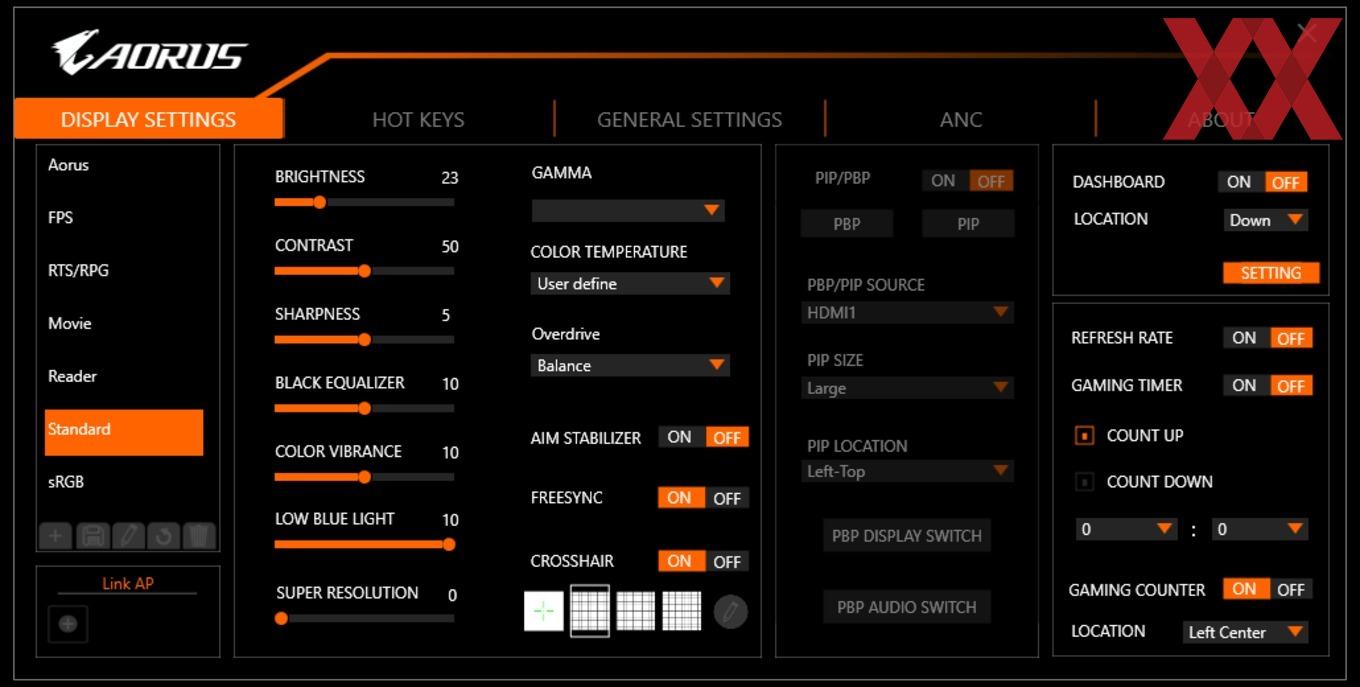Viewport: 1360px width, 687px height.
Task: Adjust the SUPER RESOLUTION slider
Action: click(x=364, y=618)
